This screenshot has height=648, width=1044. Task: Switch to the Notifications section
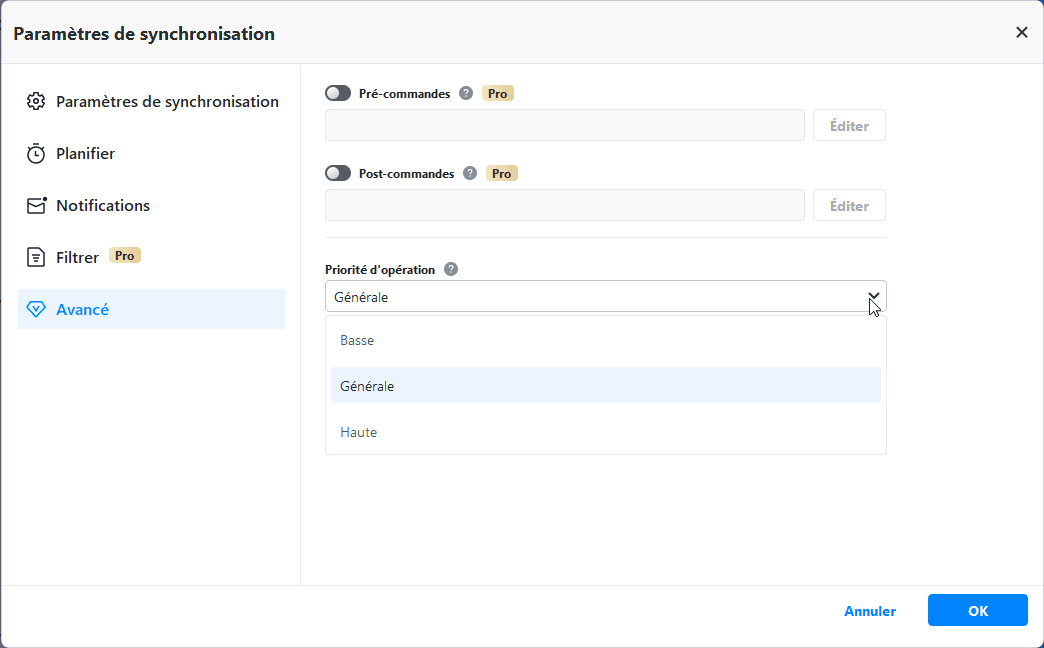103,206
